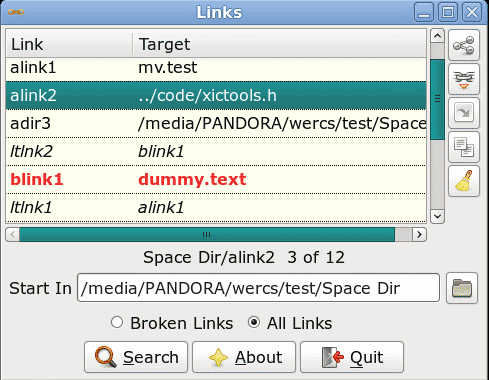Viewport: 489px width, 380px height.
Task: Click vertical scrollbar up arrow
Action: (x=437, y=36)
